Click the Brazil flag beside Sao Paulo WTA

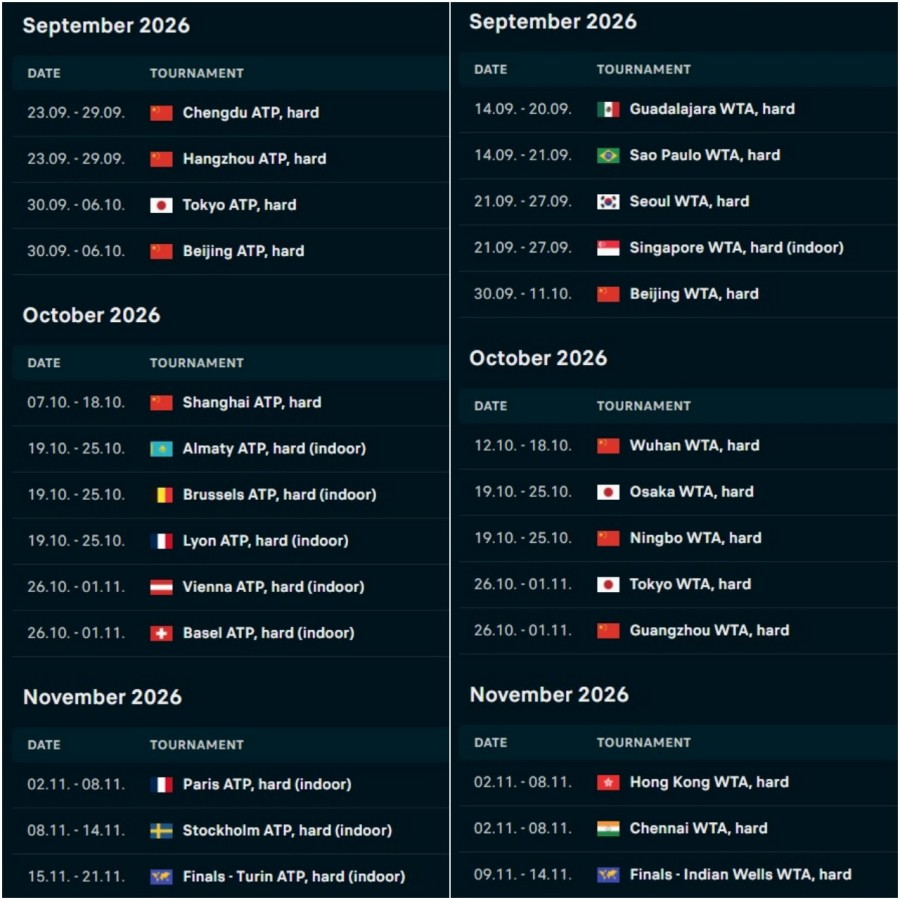pyautogui.click(x=608, y=156)
